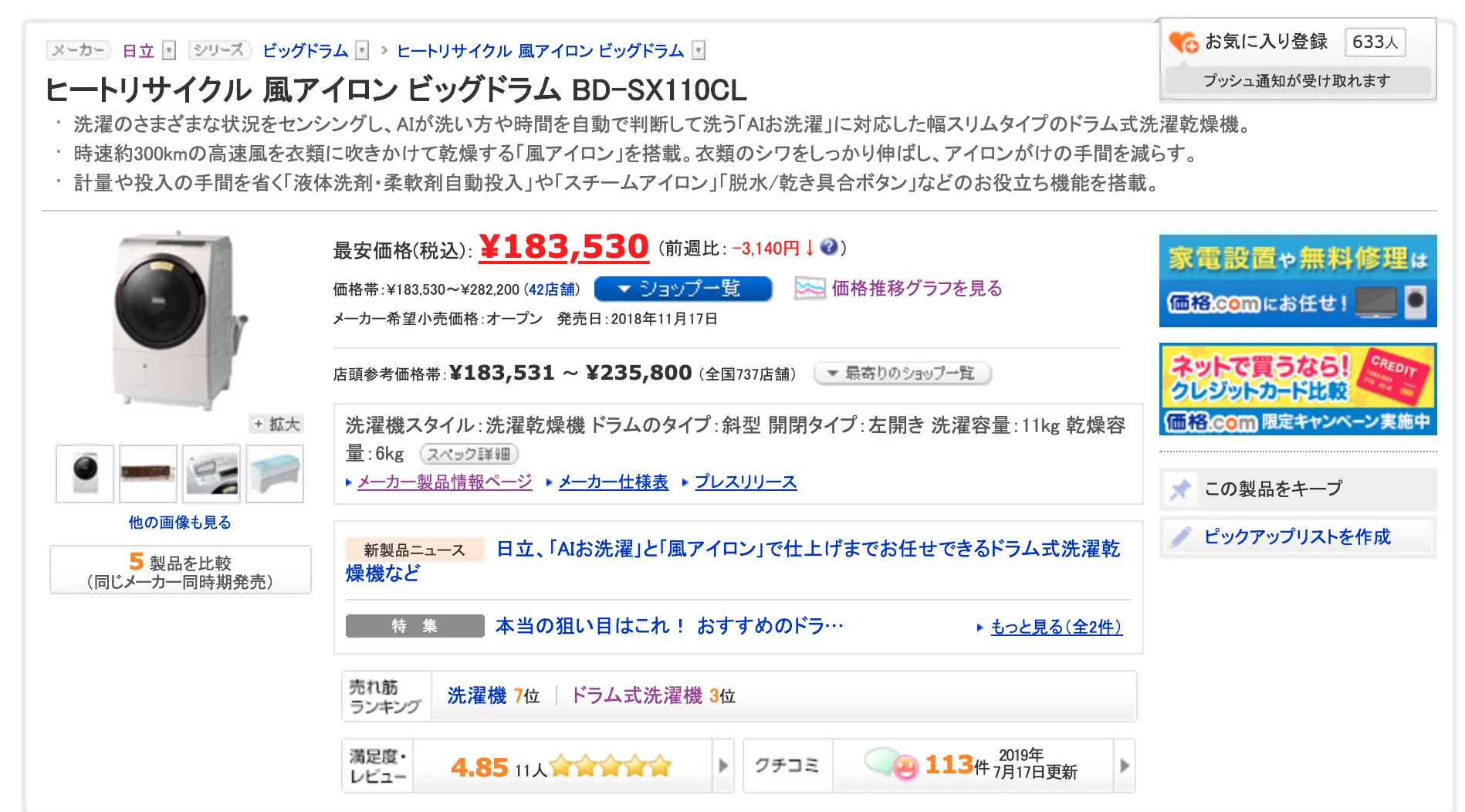This screenshot has width=1465, height=812.
Task: Click the arrow beside 113 kuchikomi count
Action: pos(1124,766)
